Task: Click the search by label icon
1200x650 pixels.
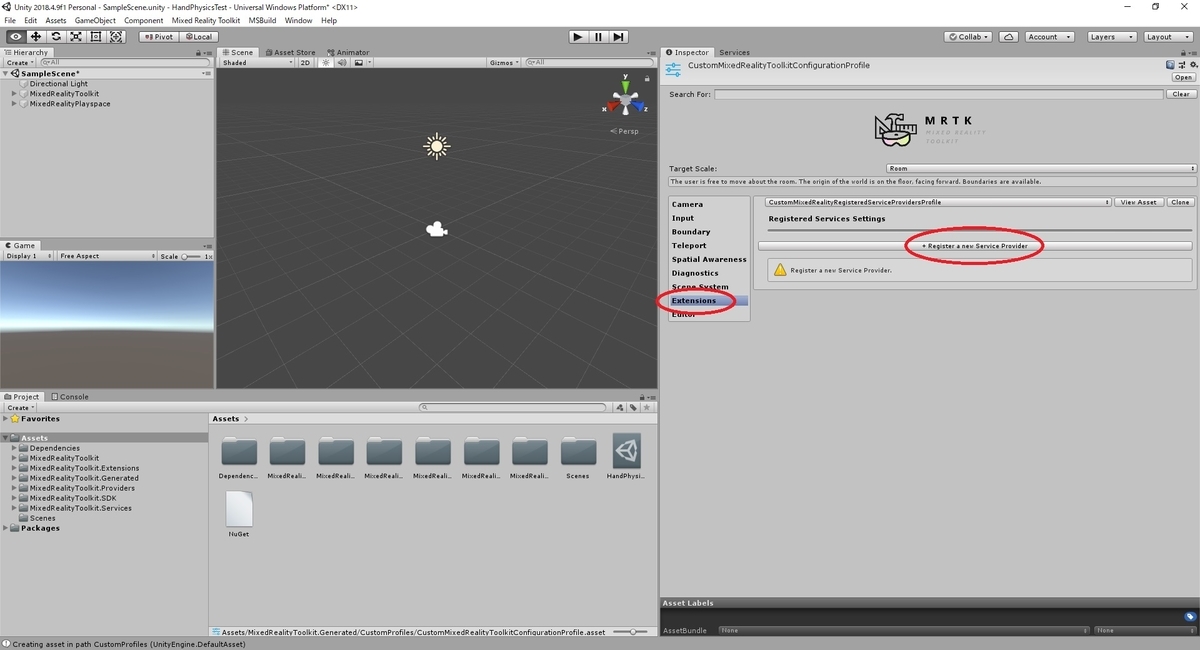Action: (633, 407)
